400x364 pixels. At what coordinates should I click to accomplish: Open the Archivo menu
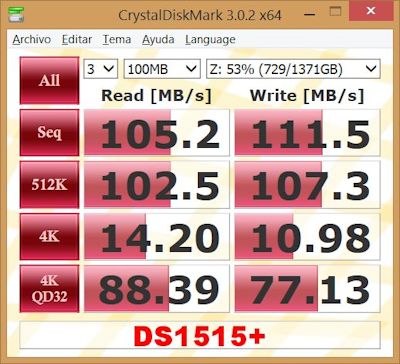tap(32, 40)
